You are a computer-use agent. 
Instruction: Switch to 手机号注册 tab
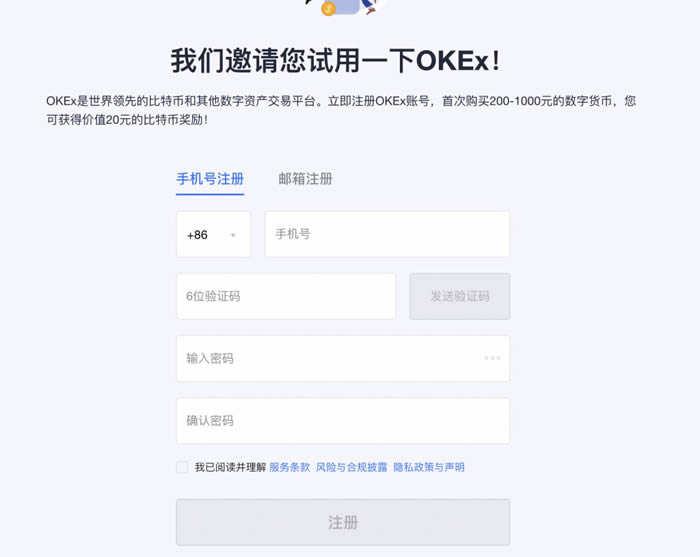pos(210,179)
